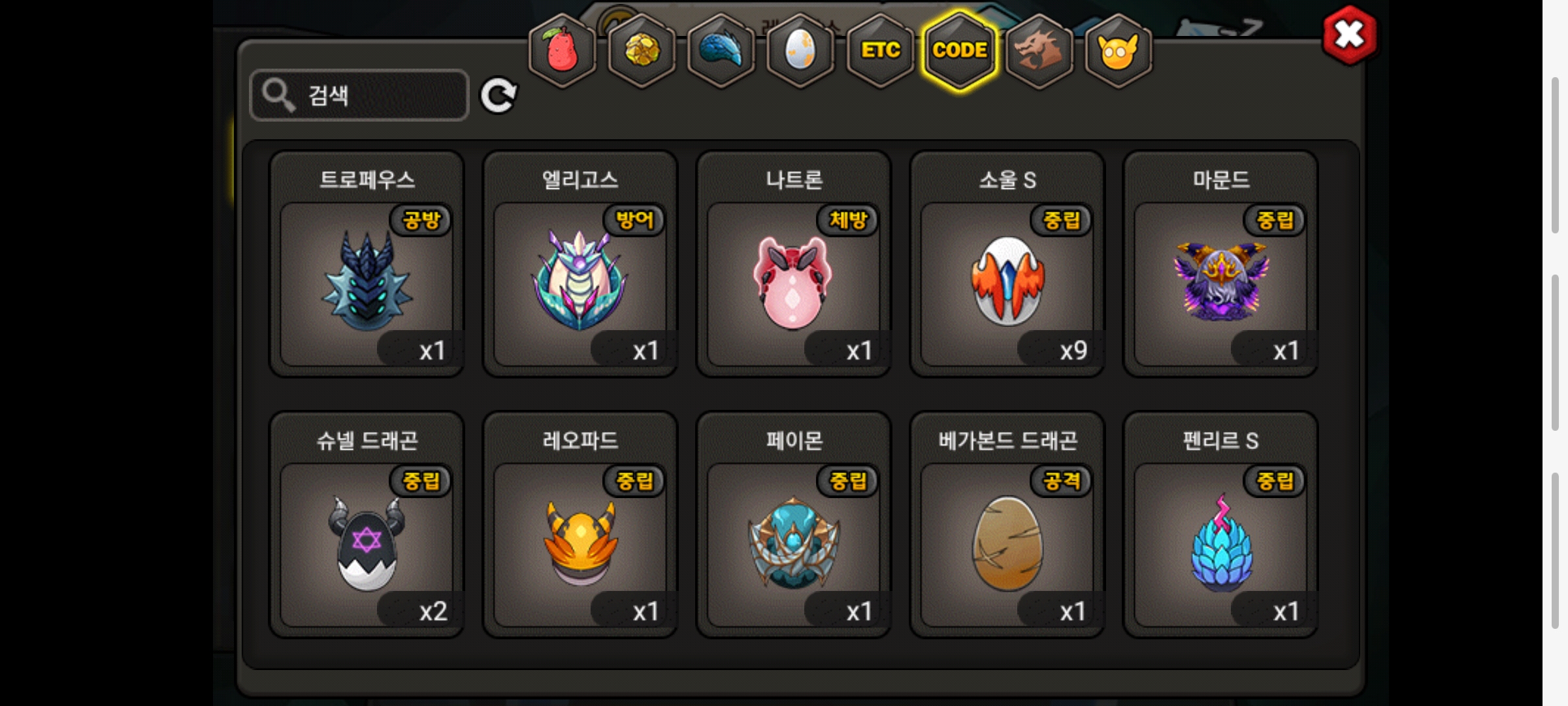Close the inventory with the red X
The image size is (1568, 706).
tap(1350, 35)
